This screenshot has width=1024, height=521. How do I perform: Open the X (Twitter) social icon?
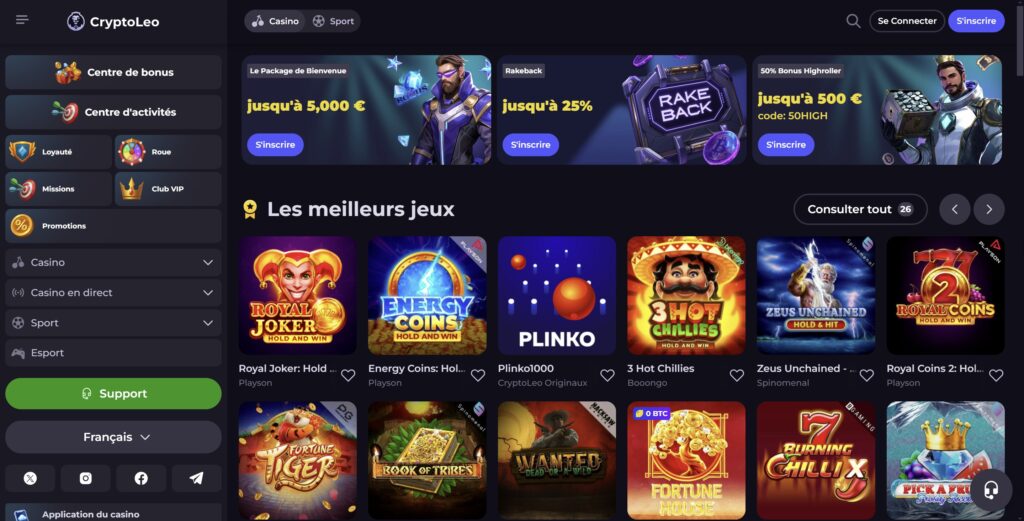pyautogui.click(x=30, y=478)
